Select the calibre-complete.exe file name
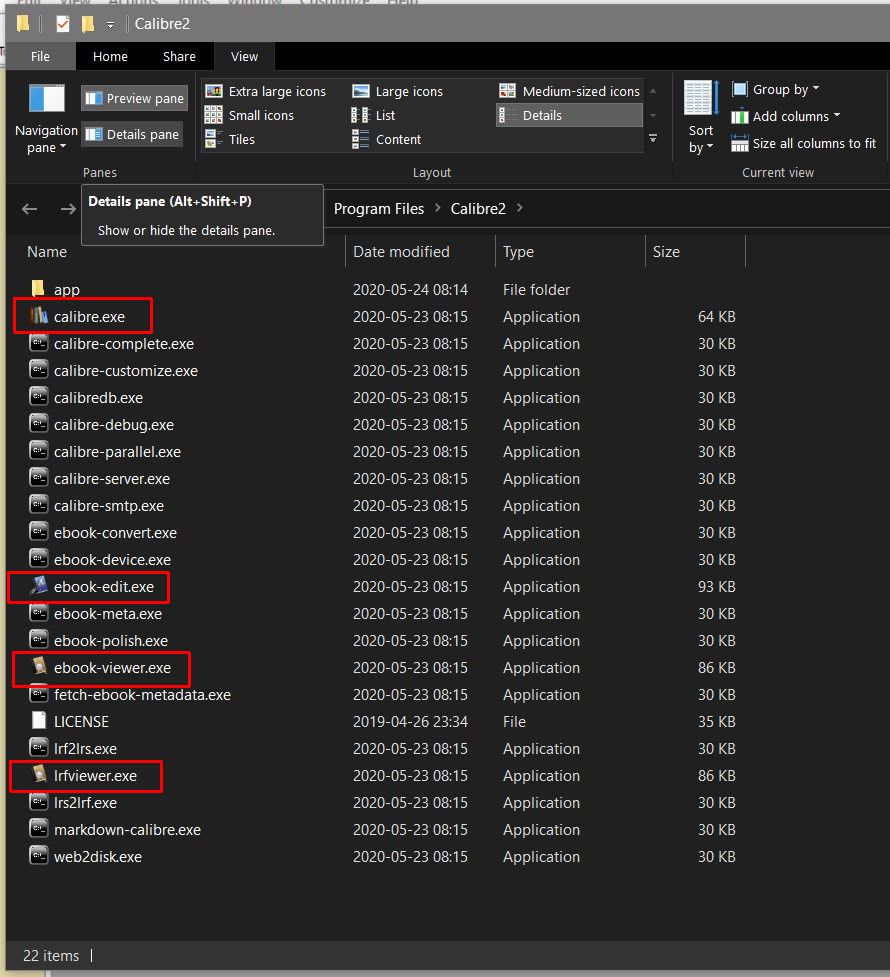Viewport: 890px width, 977px height. point(124,343)
